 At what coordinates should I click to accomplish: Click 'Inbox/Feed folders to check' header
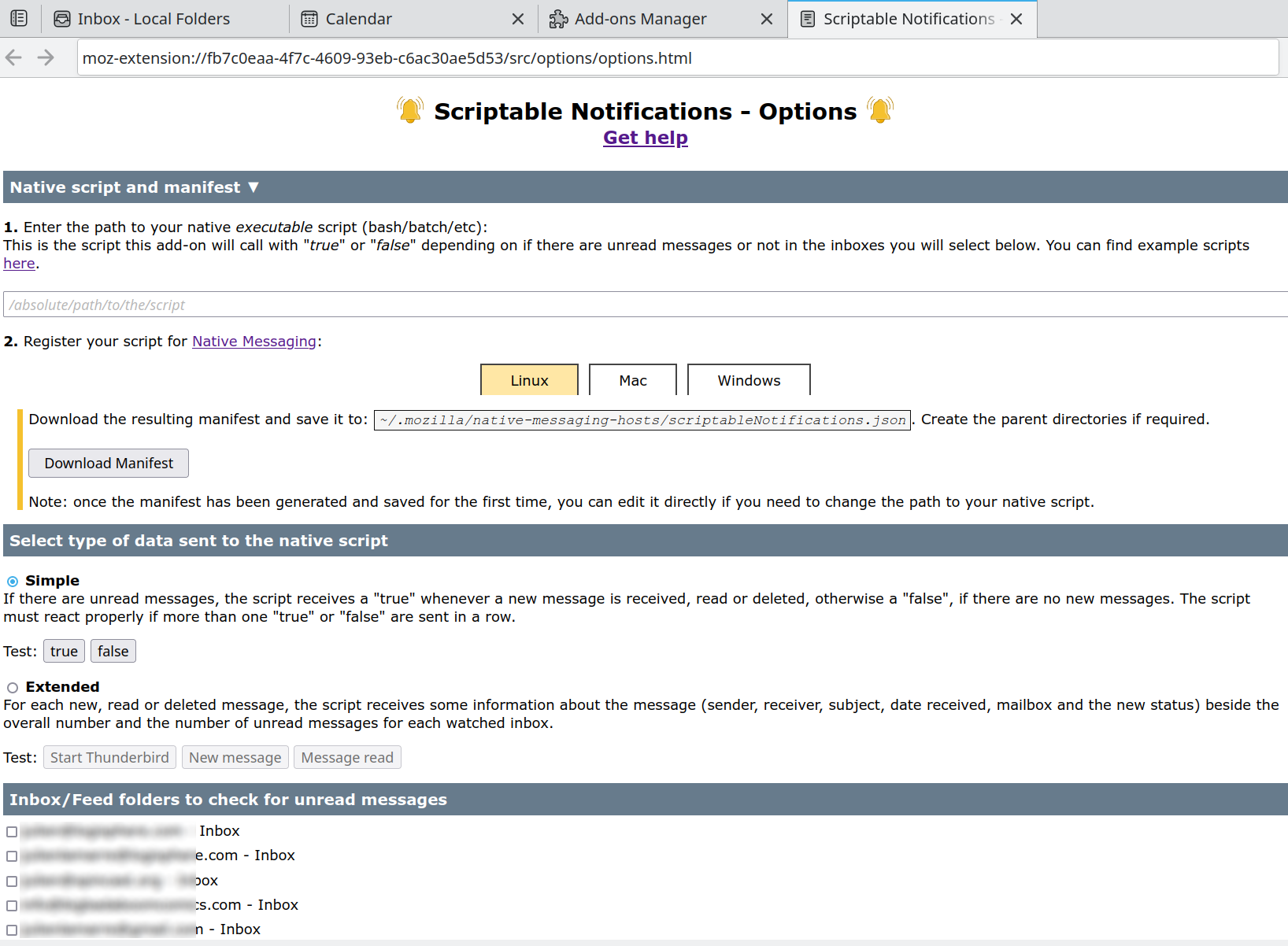tap(646, 800)
